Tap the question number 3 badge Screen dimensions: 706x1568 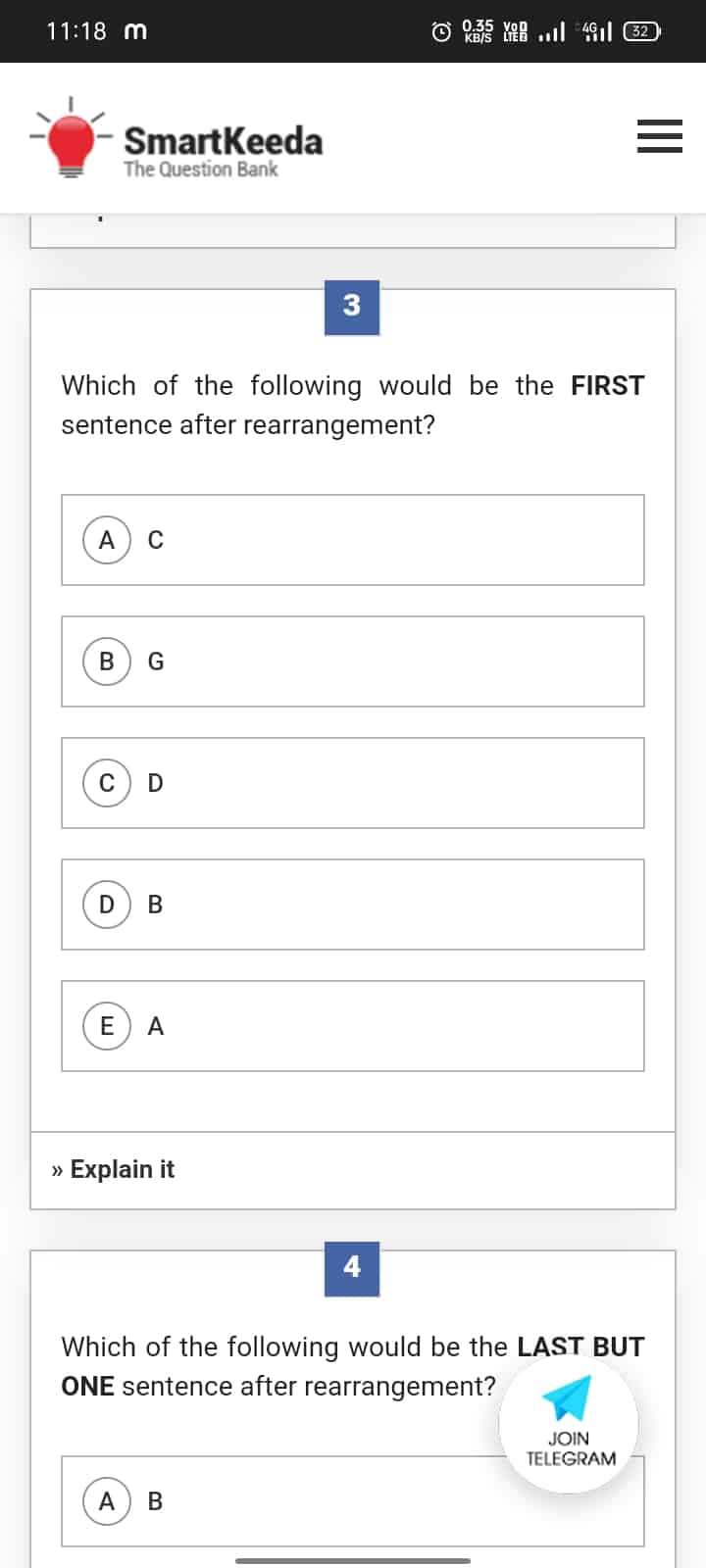tap(352, 308)
